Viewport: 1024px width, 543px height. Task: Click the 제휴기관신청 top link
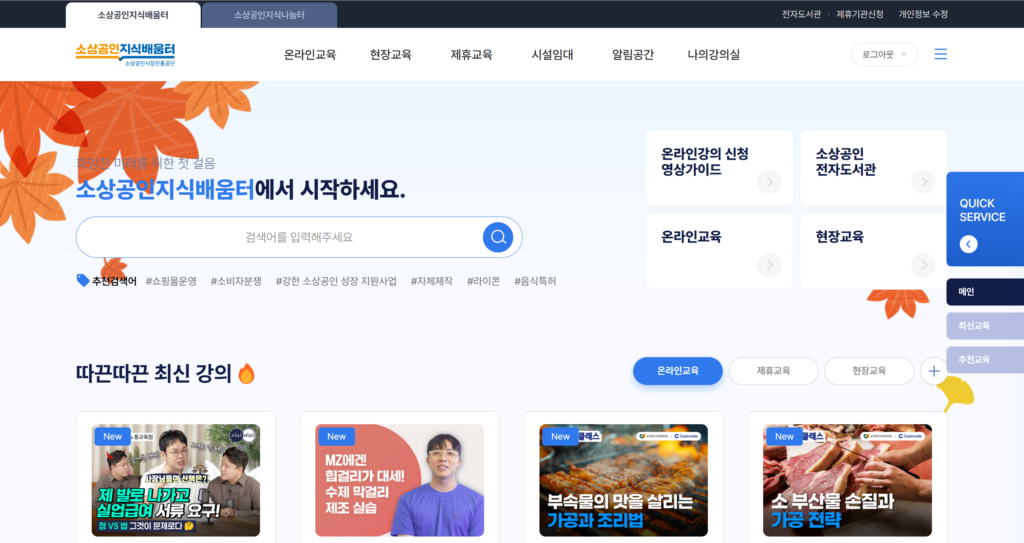click(x=859, y=14)
